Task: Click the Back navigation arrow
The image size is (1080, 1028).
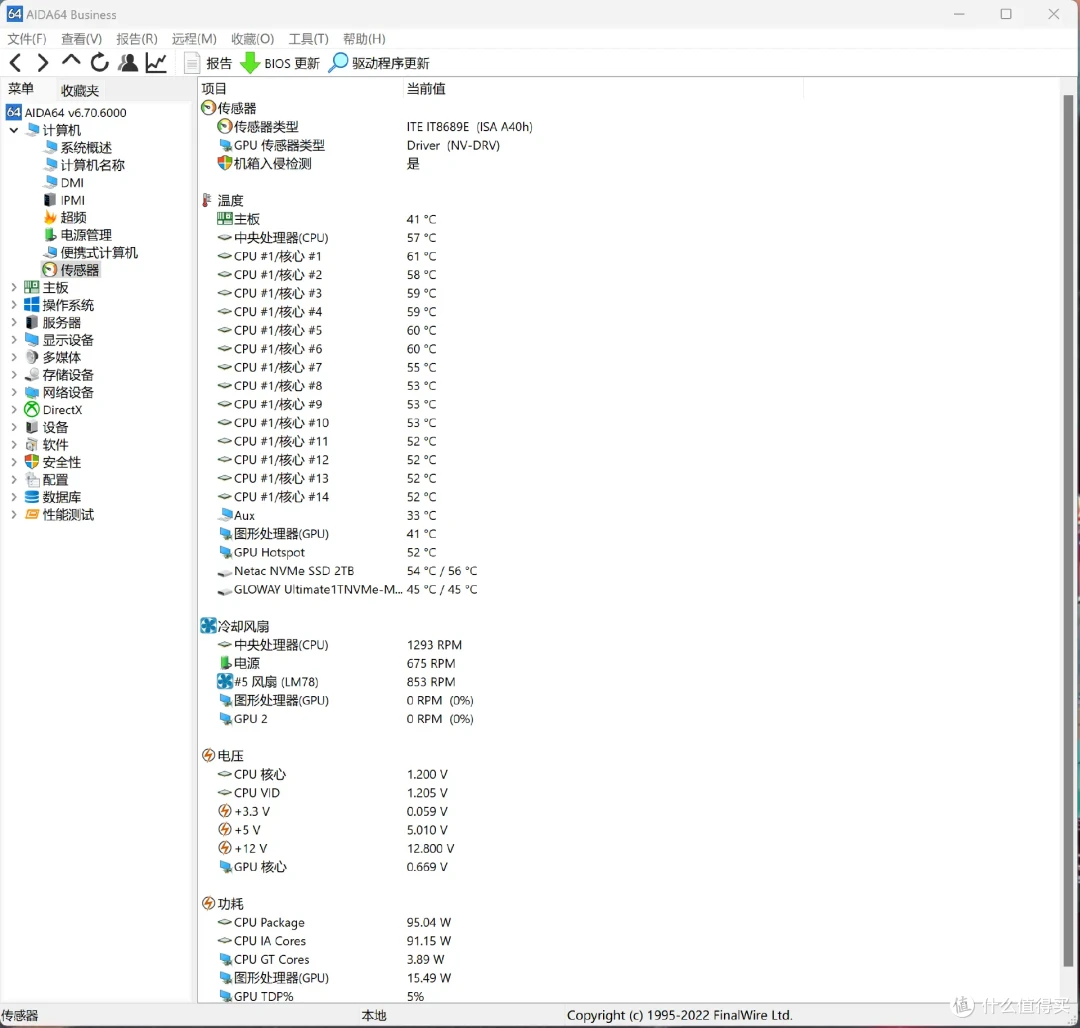Action: pyautogui.click(x=16, y=63)
